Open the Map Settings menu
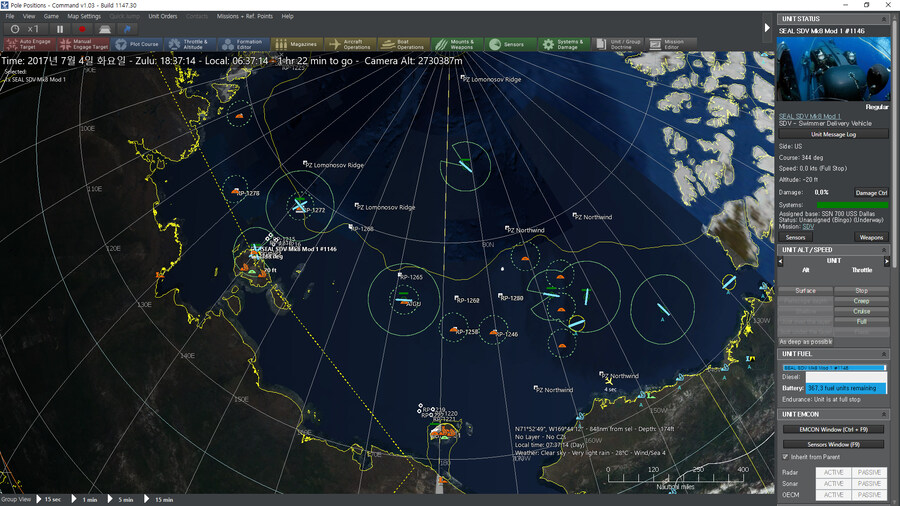Image resolution: width=900 pixels, height=506 pixels. 84,16
